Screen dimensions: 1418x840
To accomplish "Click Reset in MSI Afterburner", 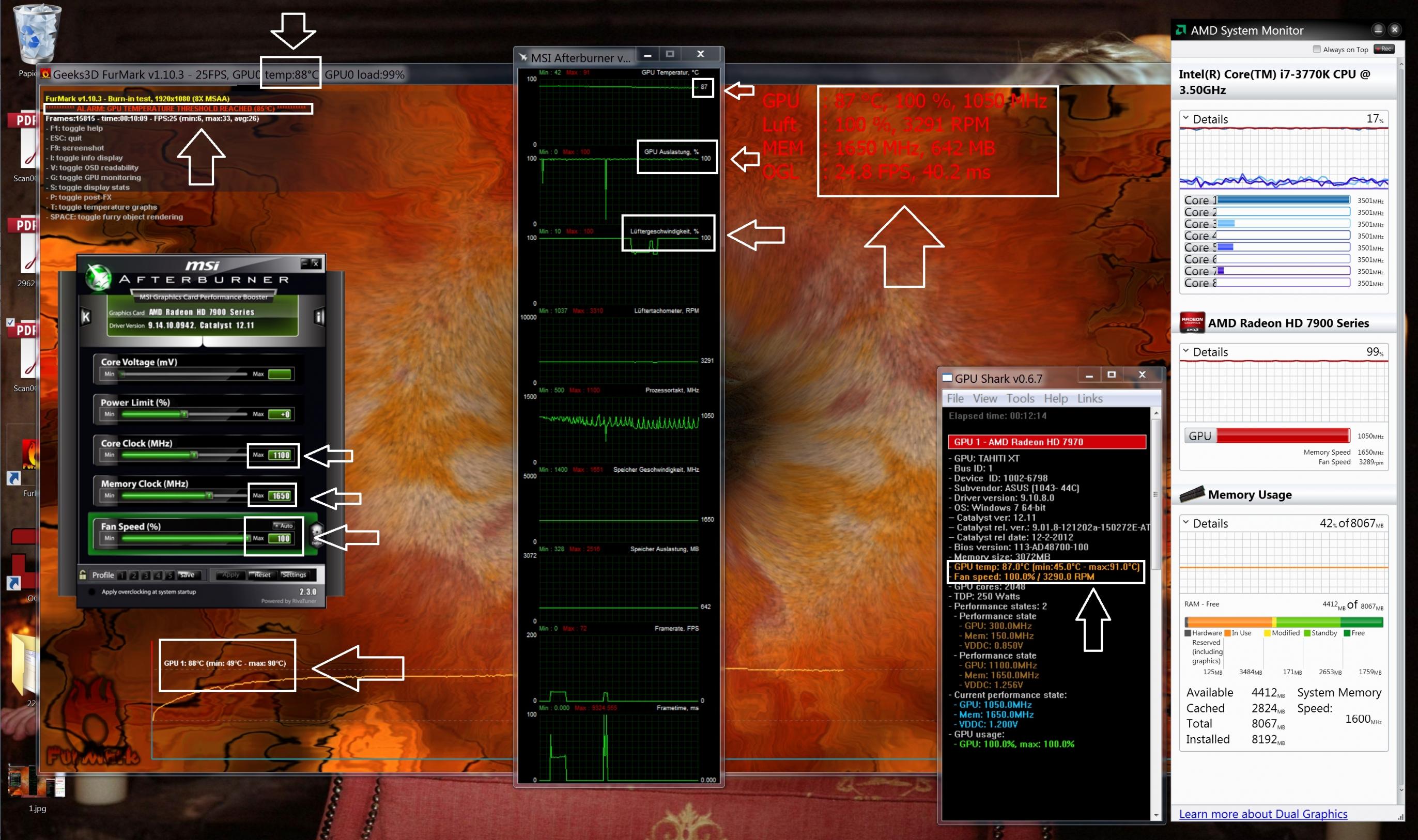I will (262, 575).
